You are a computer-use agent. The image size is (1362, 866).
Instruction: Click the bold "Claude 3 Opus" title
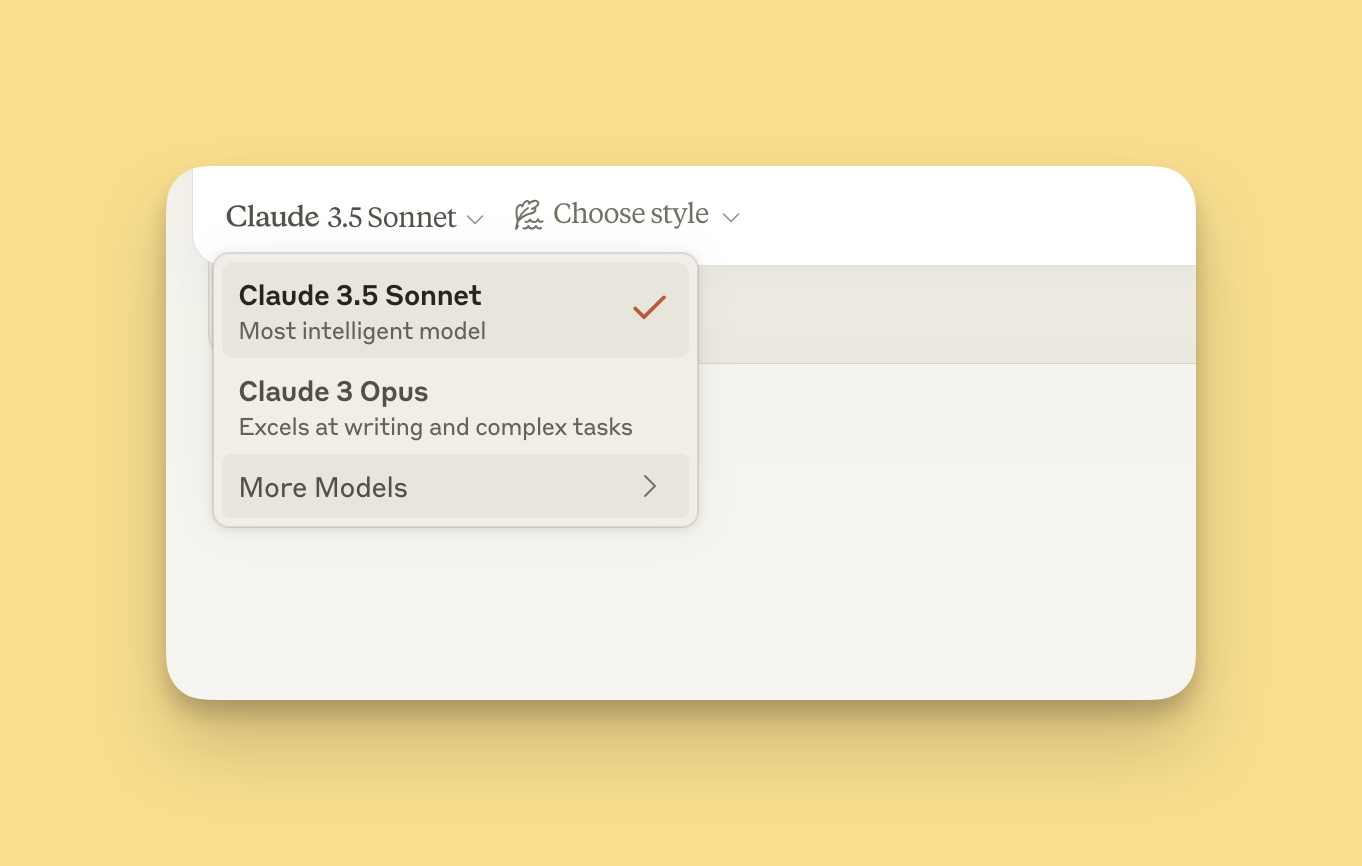333,391
